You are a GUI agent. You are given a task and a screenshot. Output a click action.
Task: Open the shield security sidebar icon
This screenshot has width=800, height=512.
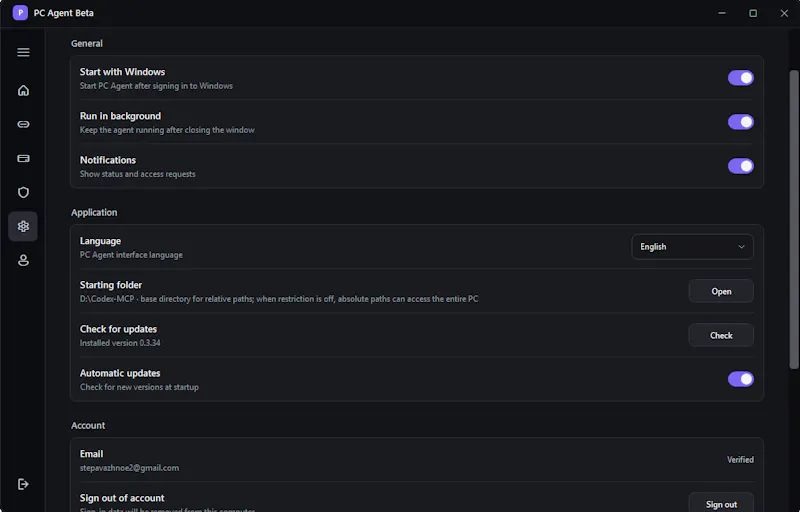(x=23, y=192)
